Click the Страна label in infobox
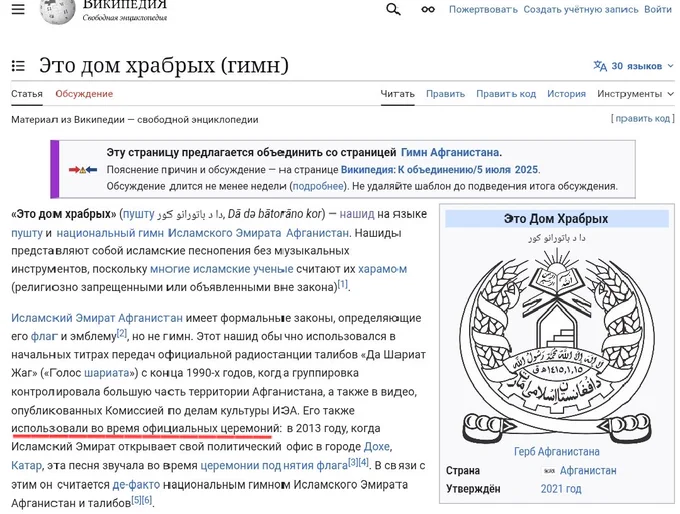Image resolution: width=680 pixels, height=514 pixels. click(463, 471)
